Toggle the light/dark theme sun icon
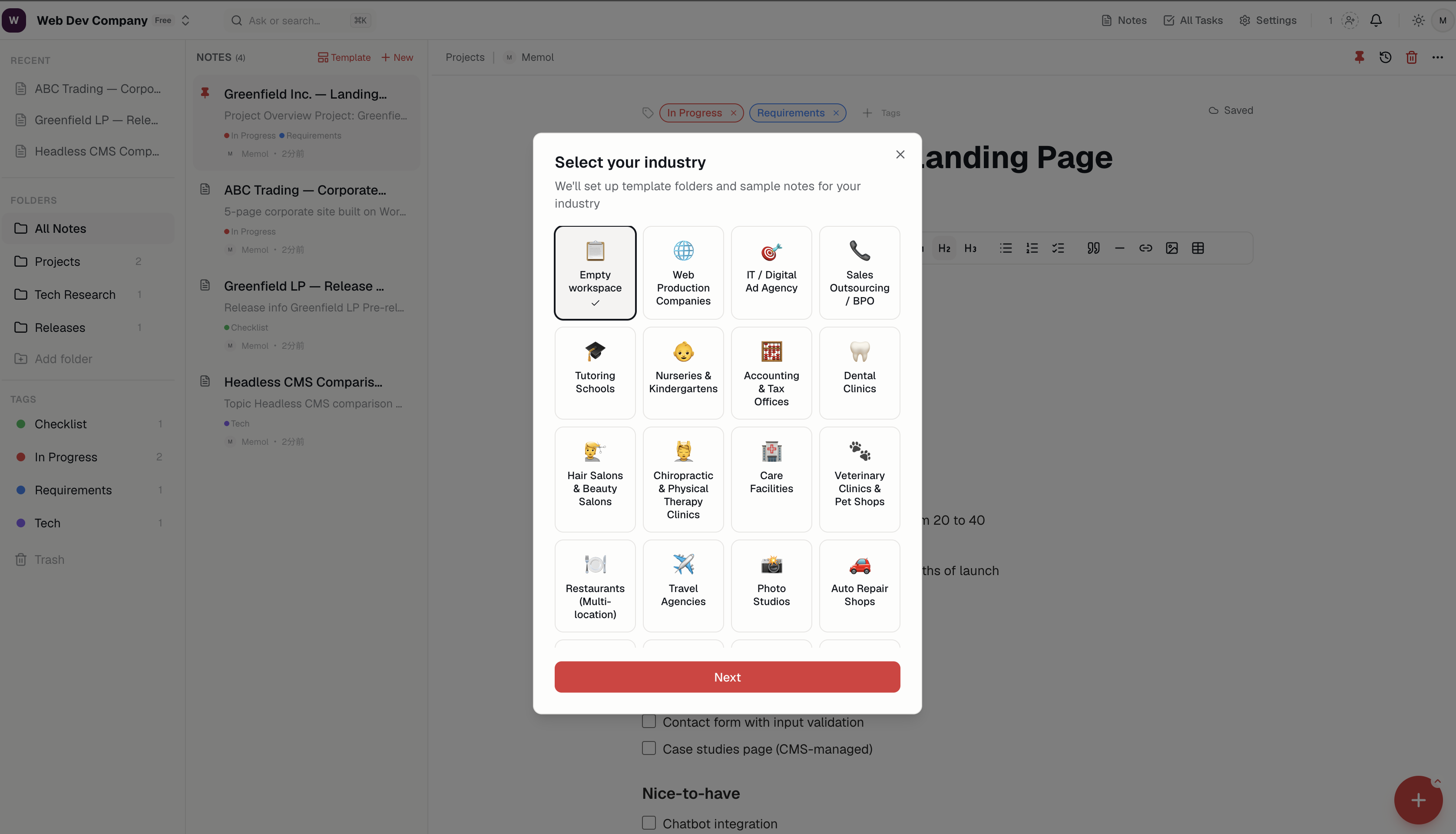The width and height of the screenshot is (1456, 834). (1418, 20)
